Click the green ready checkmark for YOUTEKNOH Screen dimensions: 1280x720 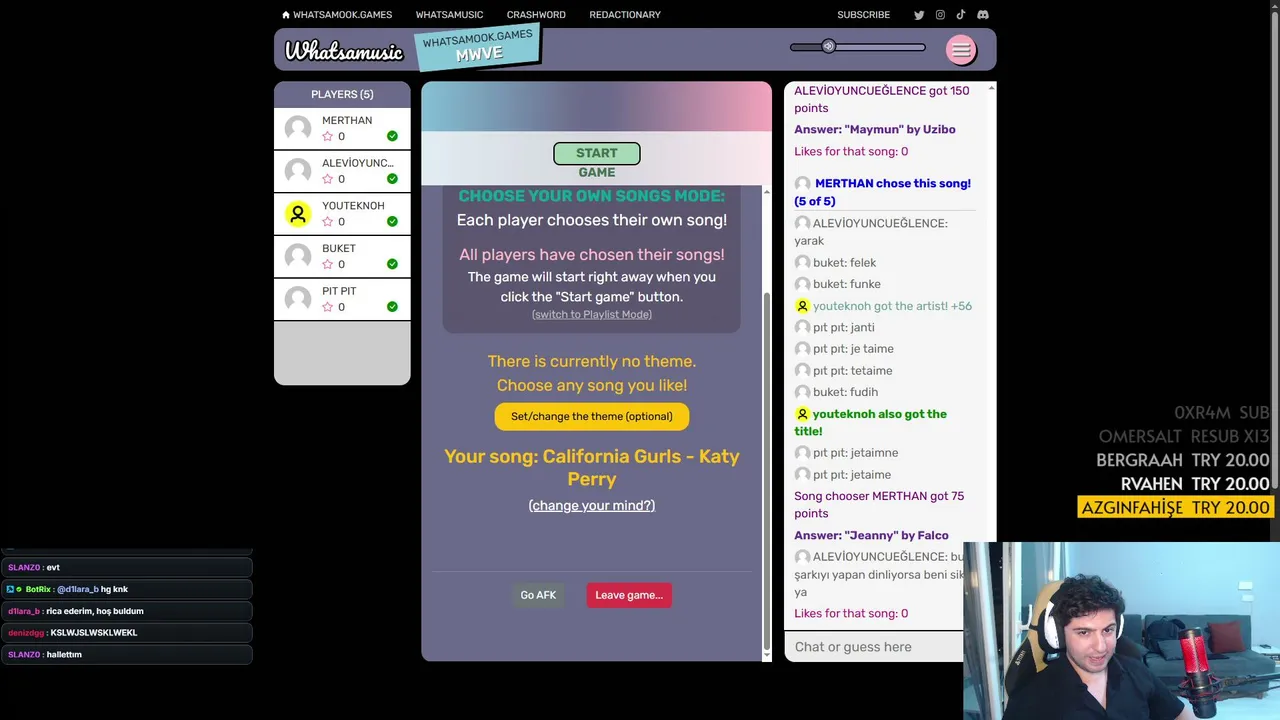point(392,222)
